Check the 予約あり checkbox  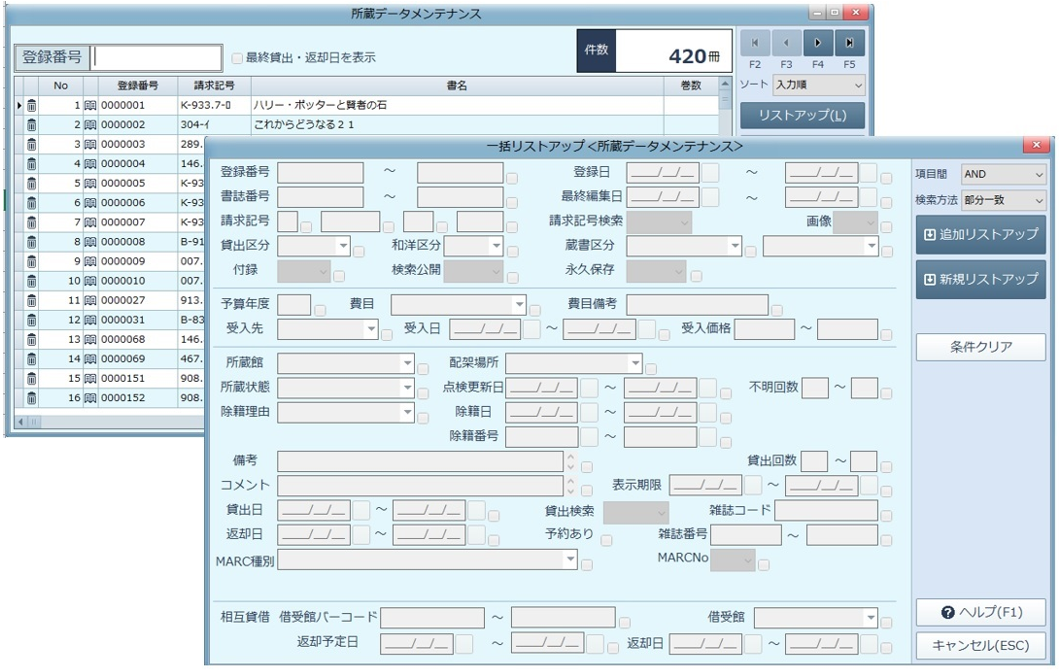point(606,540)
